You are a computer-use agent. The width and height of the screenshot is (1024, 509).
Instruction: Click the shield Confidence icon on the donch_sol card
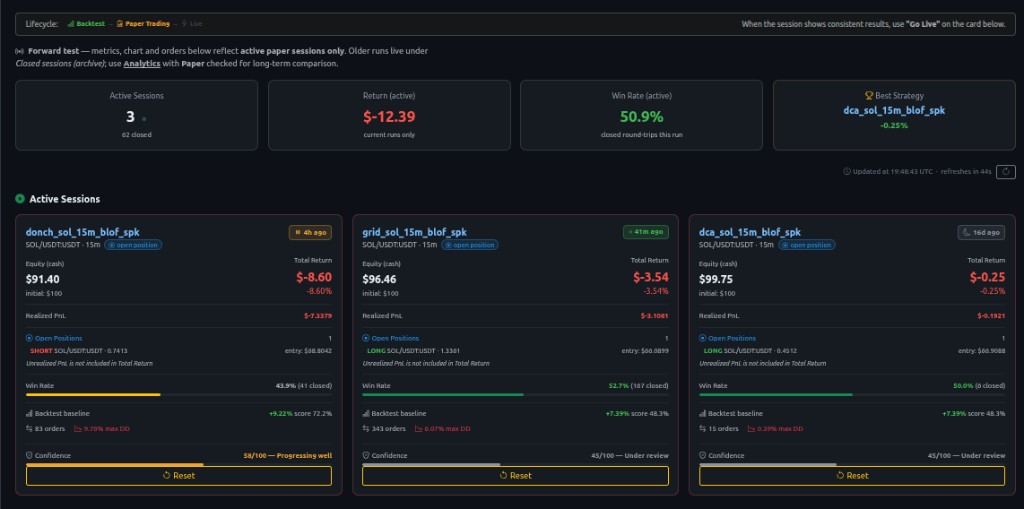click(29, 455)
